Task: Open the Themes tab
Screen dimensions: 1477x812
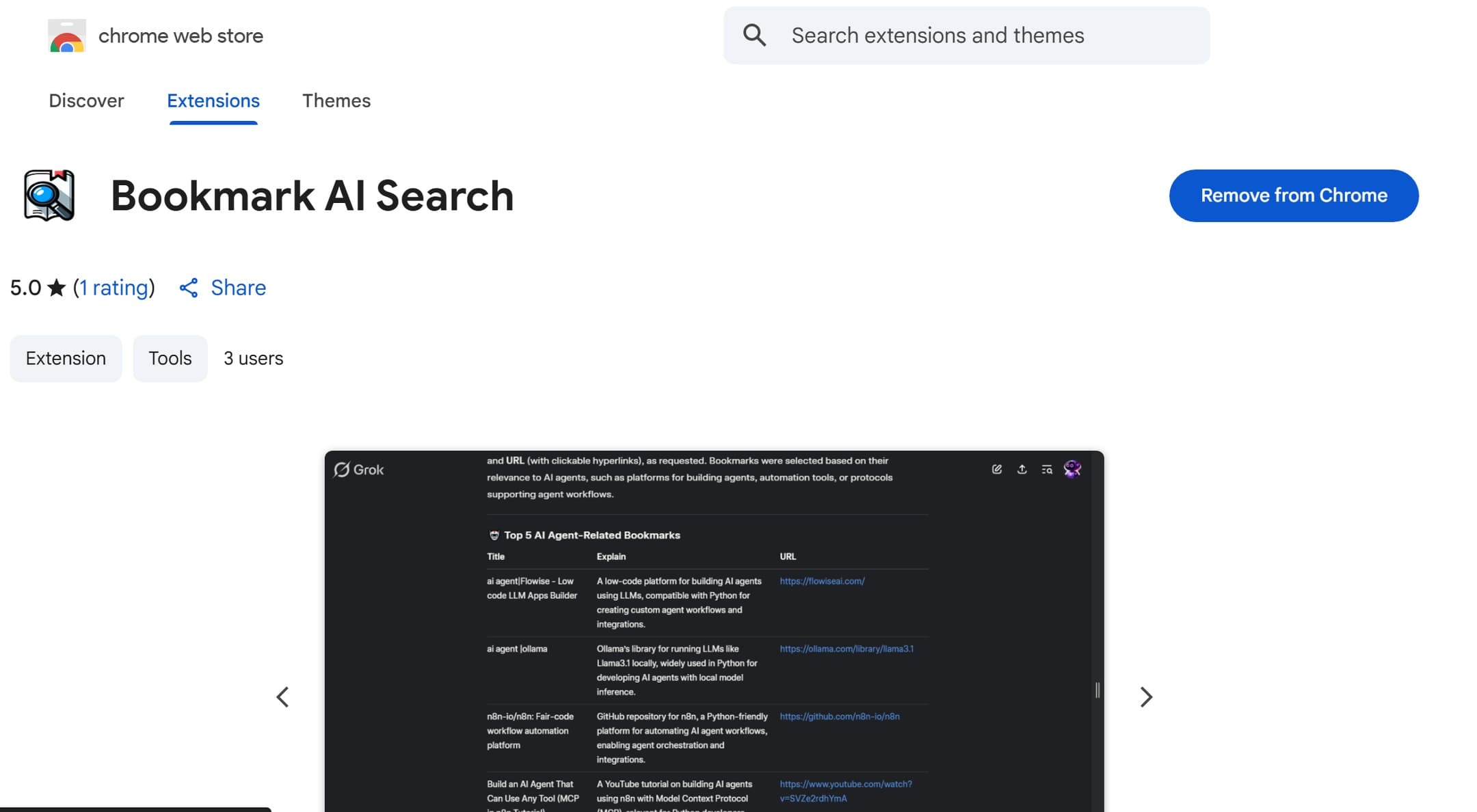Action: pos(336,100)
